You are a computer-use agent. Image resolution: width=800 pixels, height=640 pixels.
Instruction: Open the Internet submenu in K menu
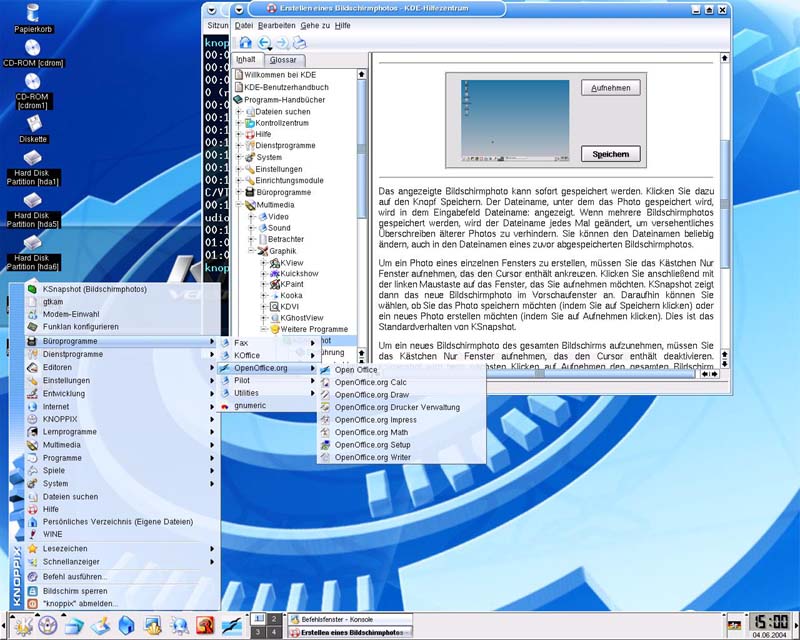click(x=121, y=407)
